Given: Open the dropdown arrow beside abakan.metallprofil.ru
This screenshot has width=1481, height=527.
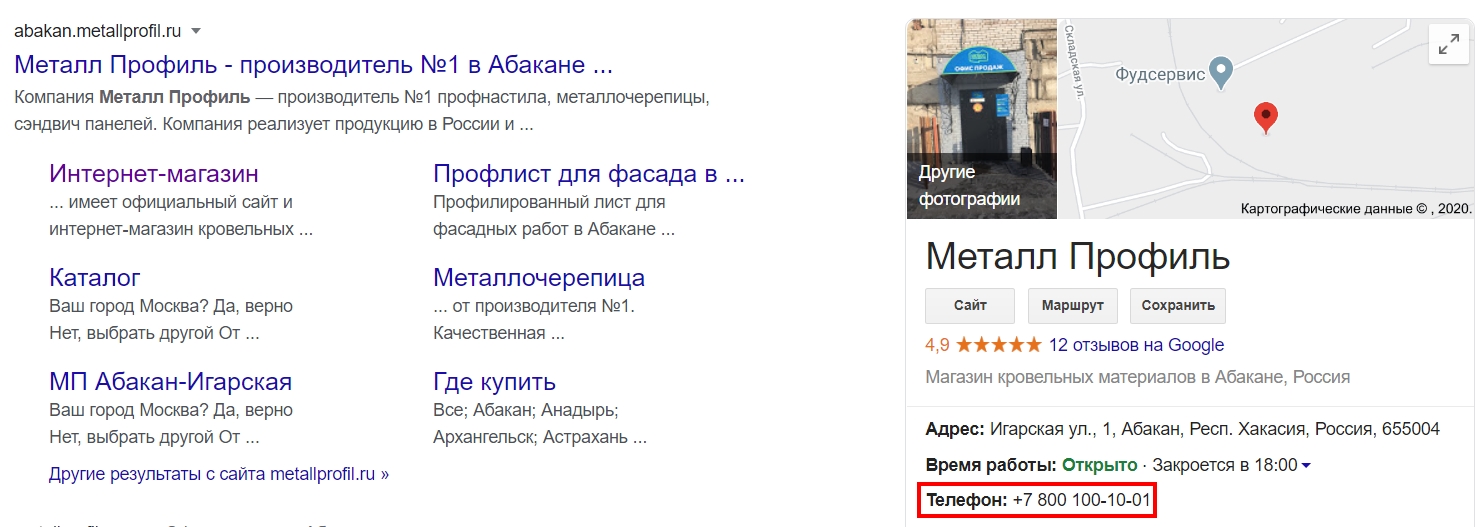Looking at the screenshot, I should (x=196, y=30).
